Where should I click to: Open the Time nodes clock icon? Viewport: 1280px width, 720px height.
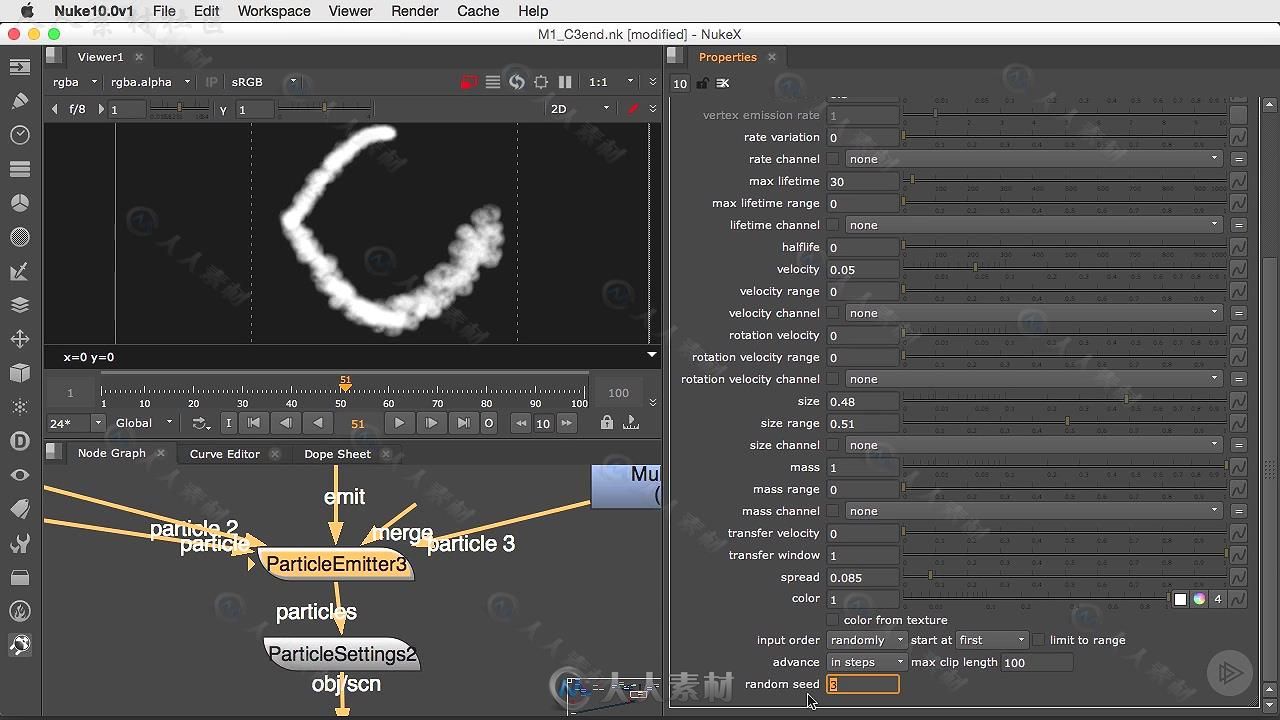point(19,135)
